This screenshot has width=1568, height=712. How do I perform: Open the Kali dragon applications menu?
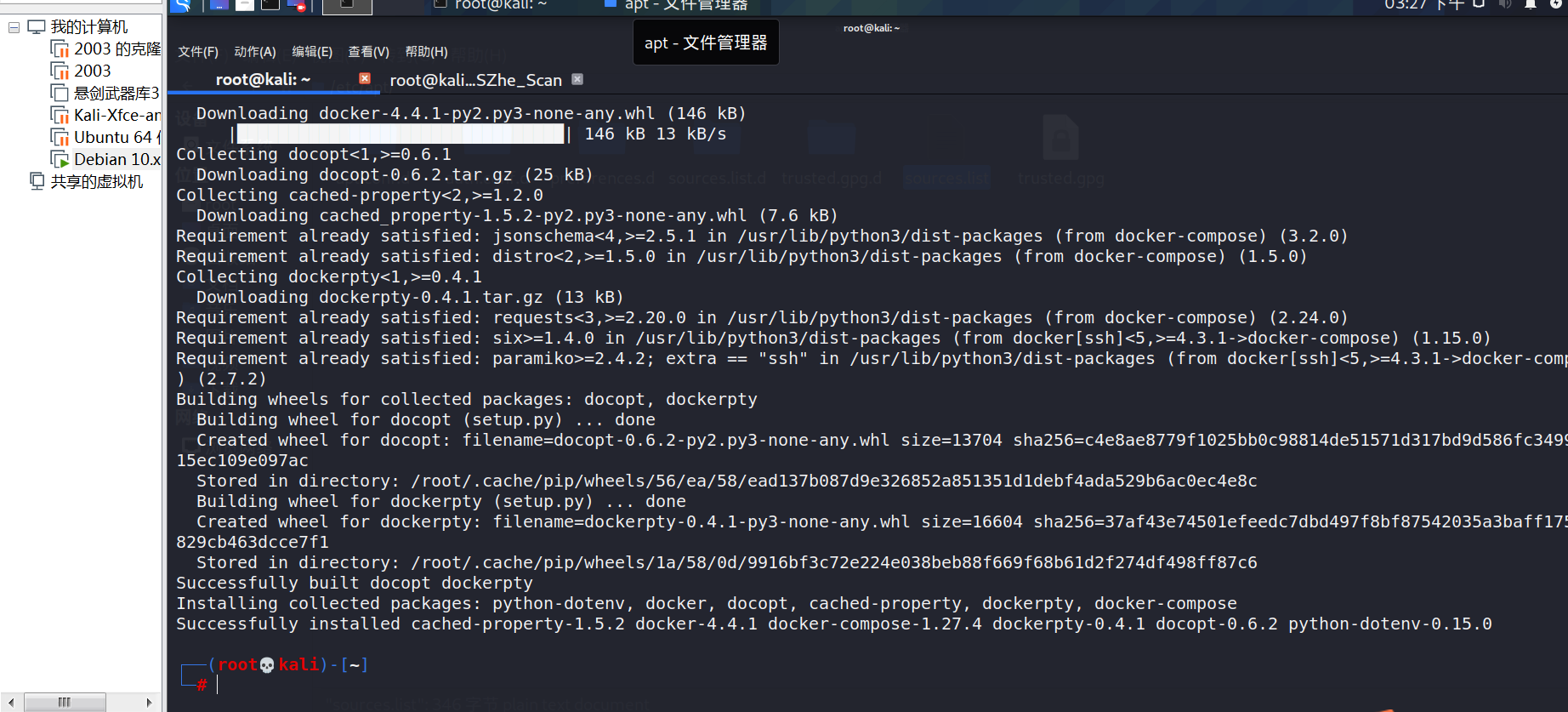180,5
